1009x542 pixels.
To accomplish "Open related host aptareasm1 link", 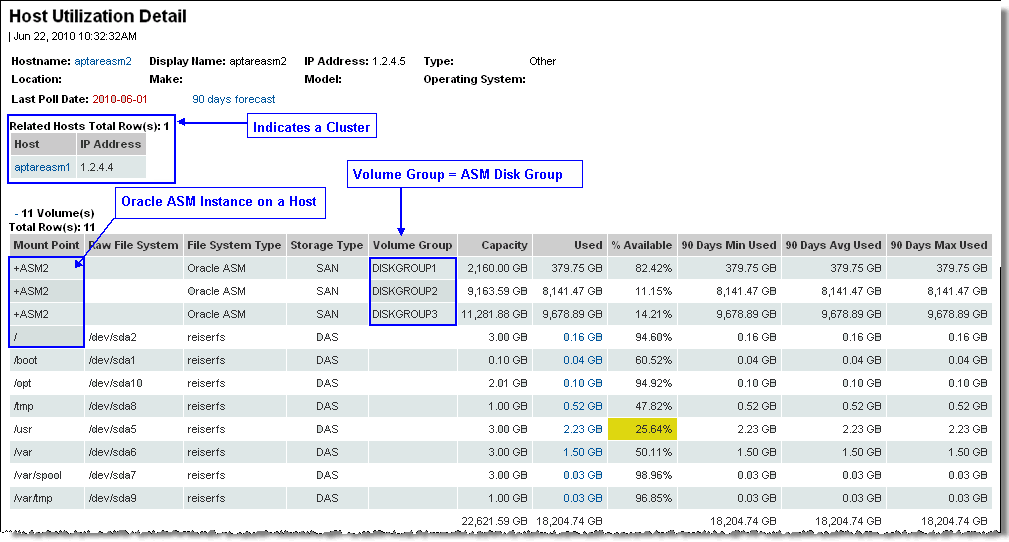I will [x=42, y=167].
